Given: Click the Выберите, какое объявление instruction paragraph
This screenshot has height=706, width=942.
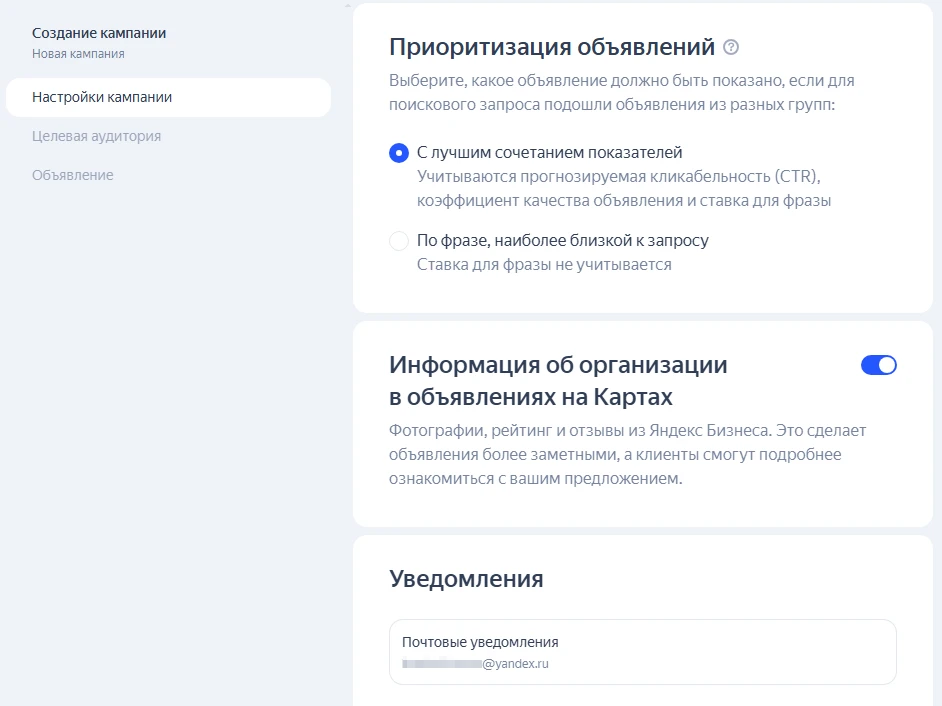Looking at the screenshot, I should click(x=620, y=91).
